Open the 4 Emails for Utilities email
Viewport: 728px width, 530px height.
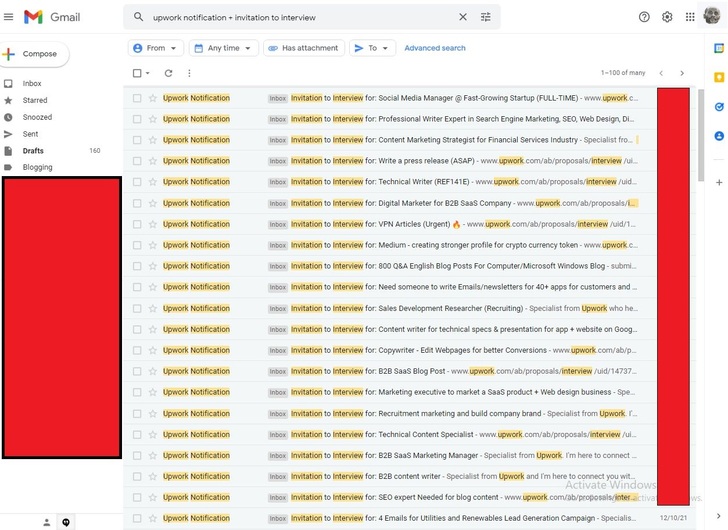coord(409,518)
